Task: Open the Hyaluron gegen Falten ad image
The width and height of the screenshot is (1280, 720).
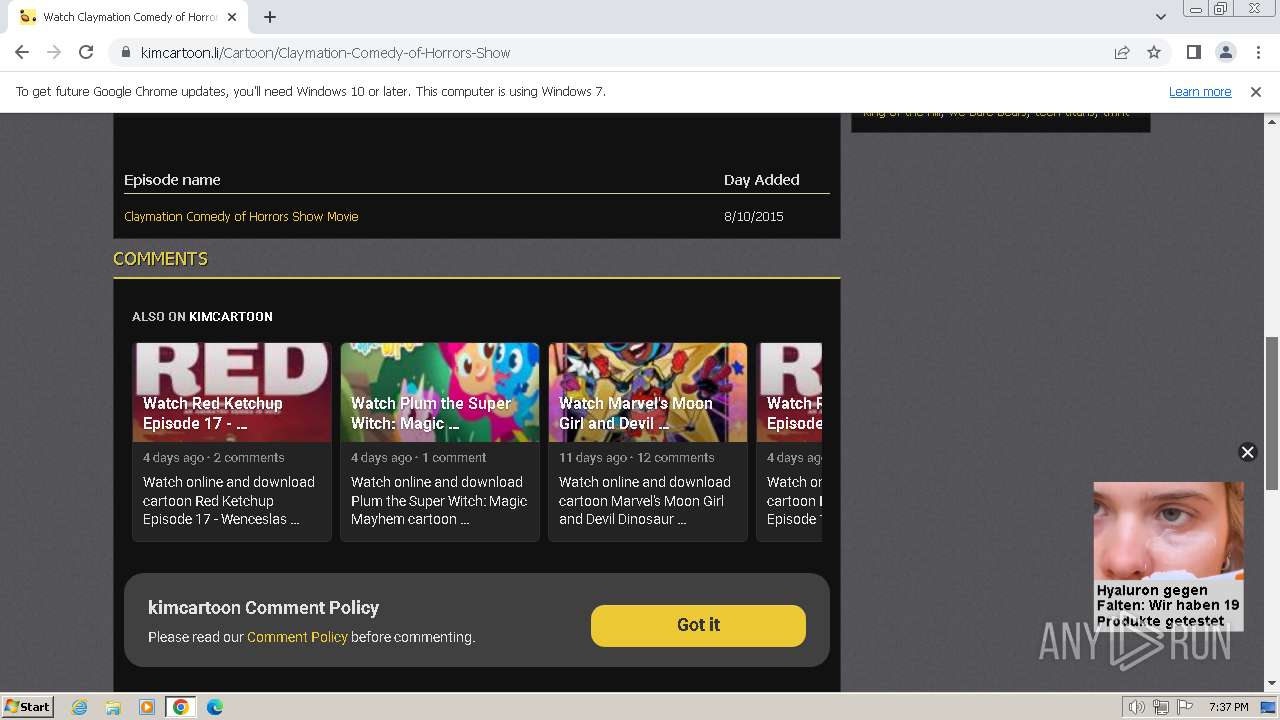Action: coord(1168,532)
